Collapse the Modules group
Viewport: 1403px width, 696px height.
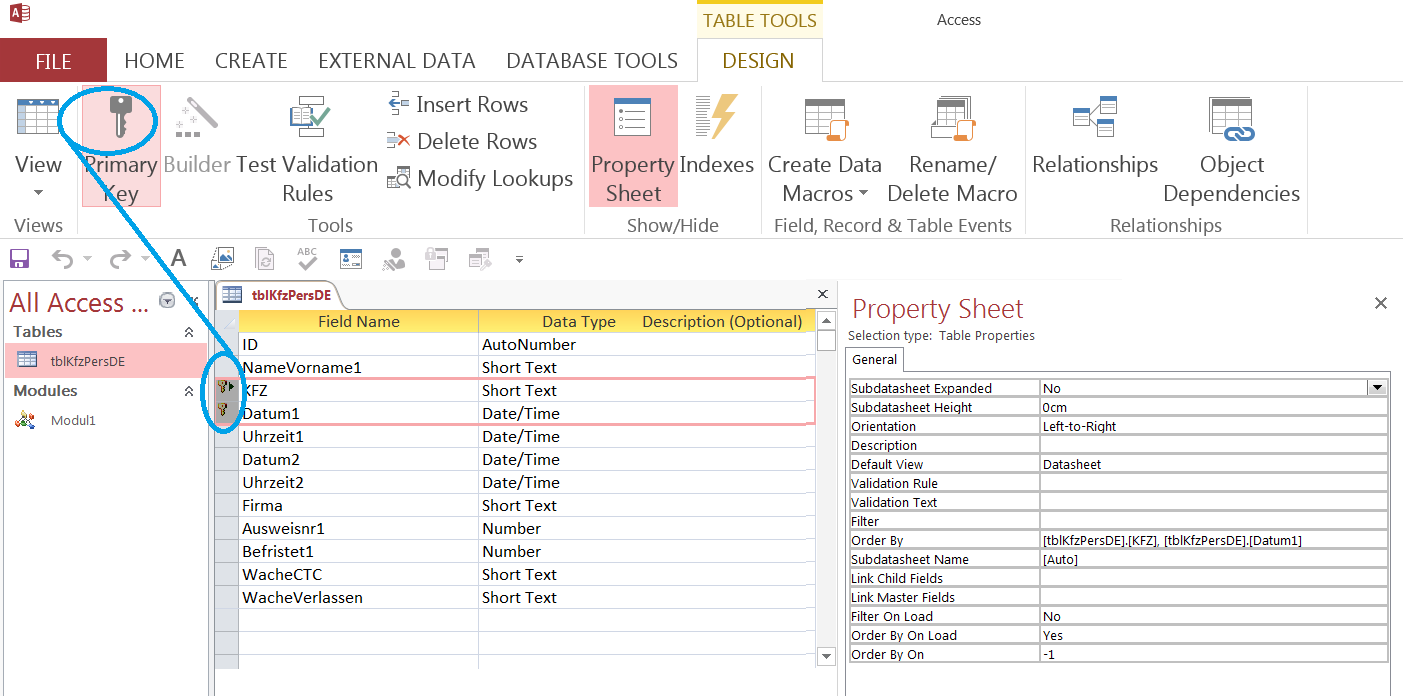(x=189, y=391)
